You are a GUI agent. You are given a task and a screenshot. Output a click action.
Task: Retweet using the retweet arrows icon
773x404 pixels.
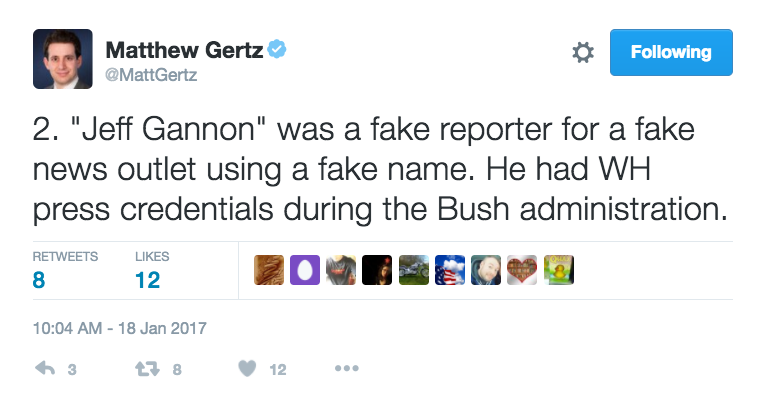click(x=144, y=369)
